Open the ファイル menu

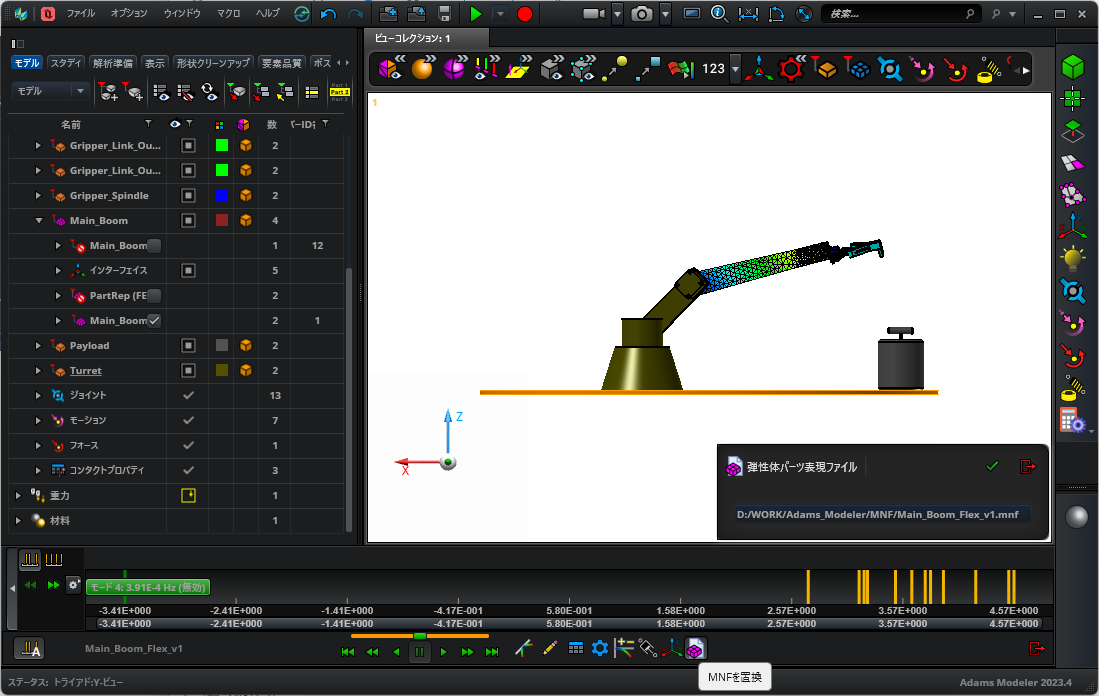81,14
